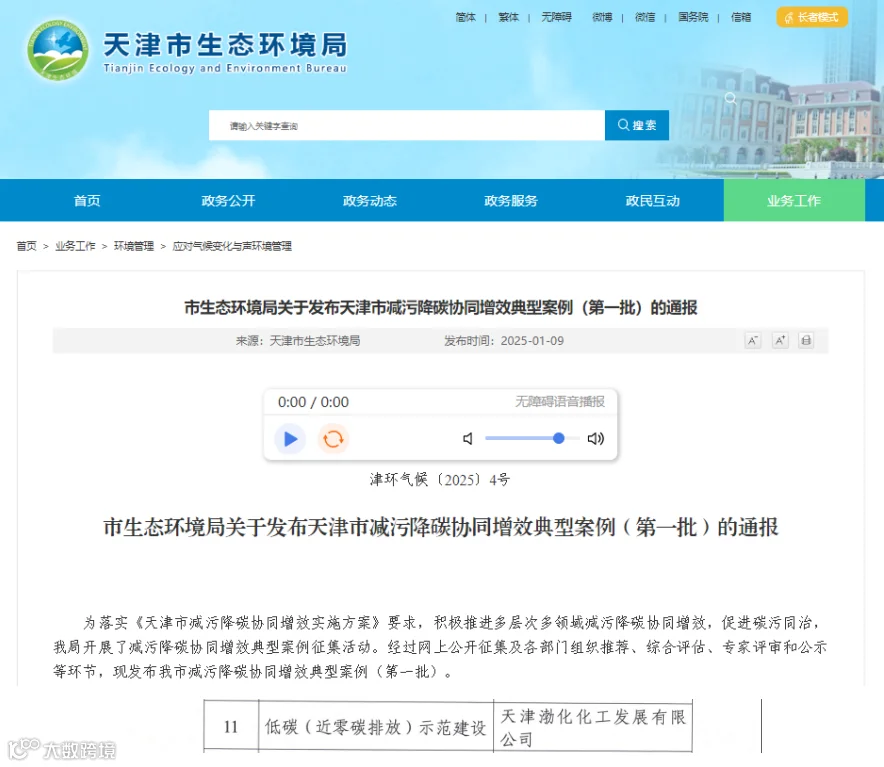Click the 发布时间: 2025-01-09 text
The width and height of the screenshot is (884, 767).
click(x=503, y=341)
